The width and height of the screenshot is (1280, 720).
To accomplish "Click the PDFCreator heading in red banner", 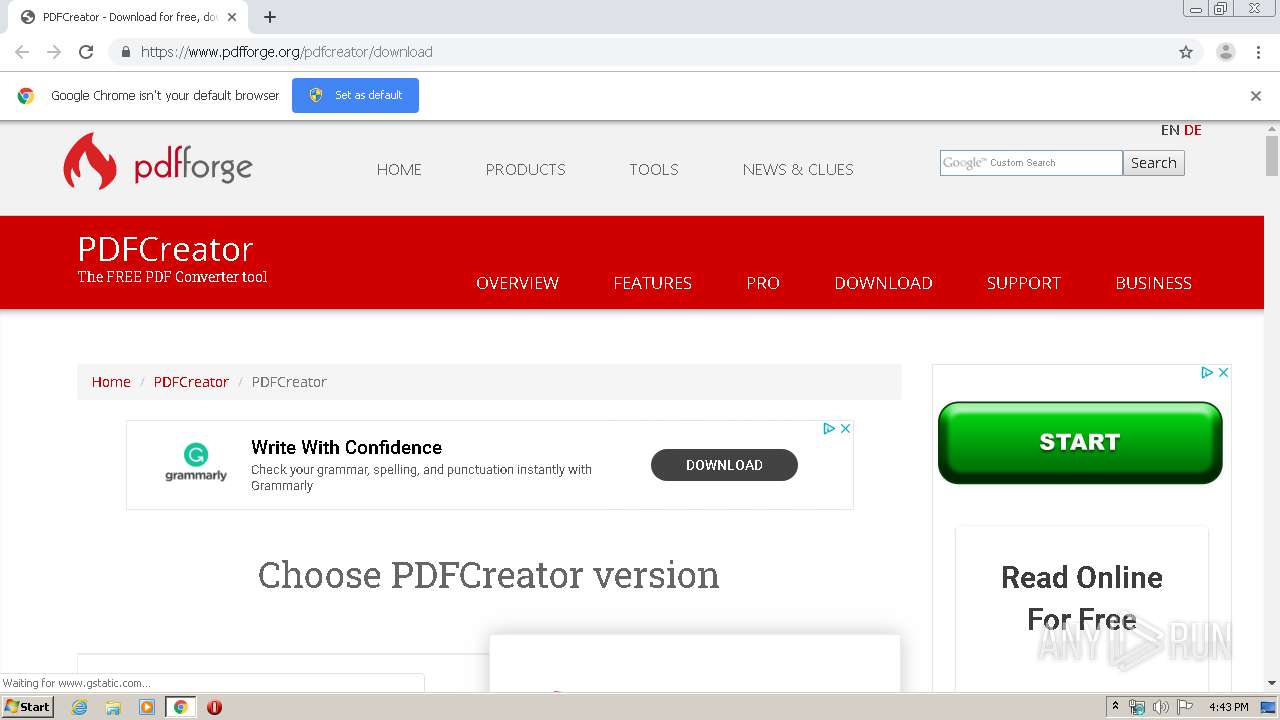I will click(x=165, y=249).
